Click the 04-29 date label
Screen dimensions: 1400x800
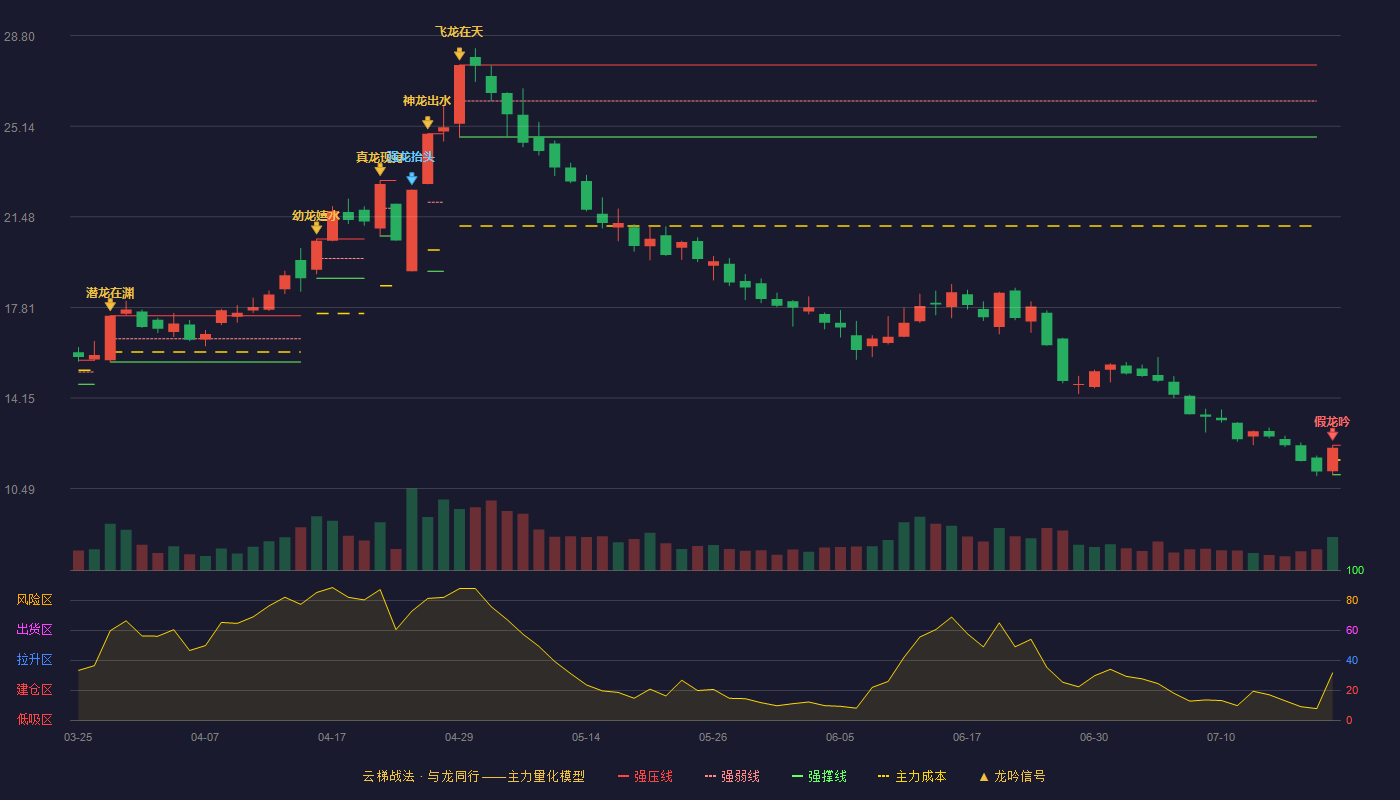(459, 737)
